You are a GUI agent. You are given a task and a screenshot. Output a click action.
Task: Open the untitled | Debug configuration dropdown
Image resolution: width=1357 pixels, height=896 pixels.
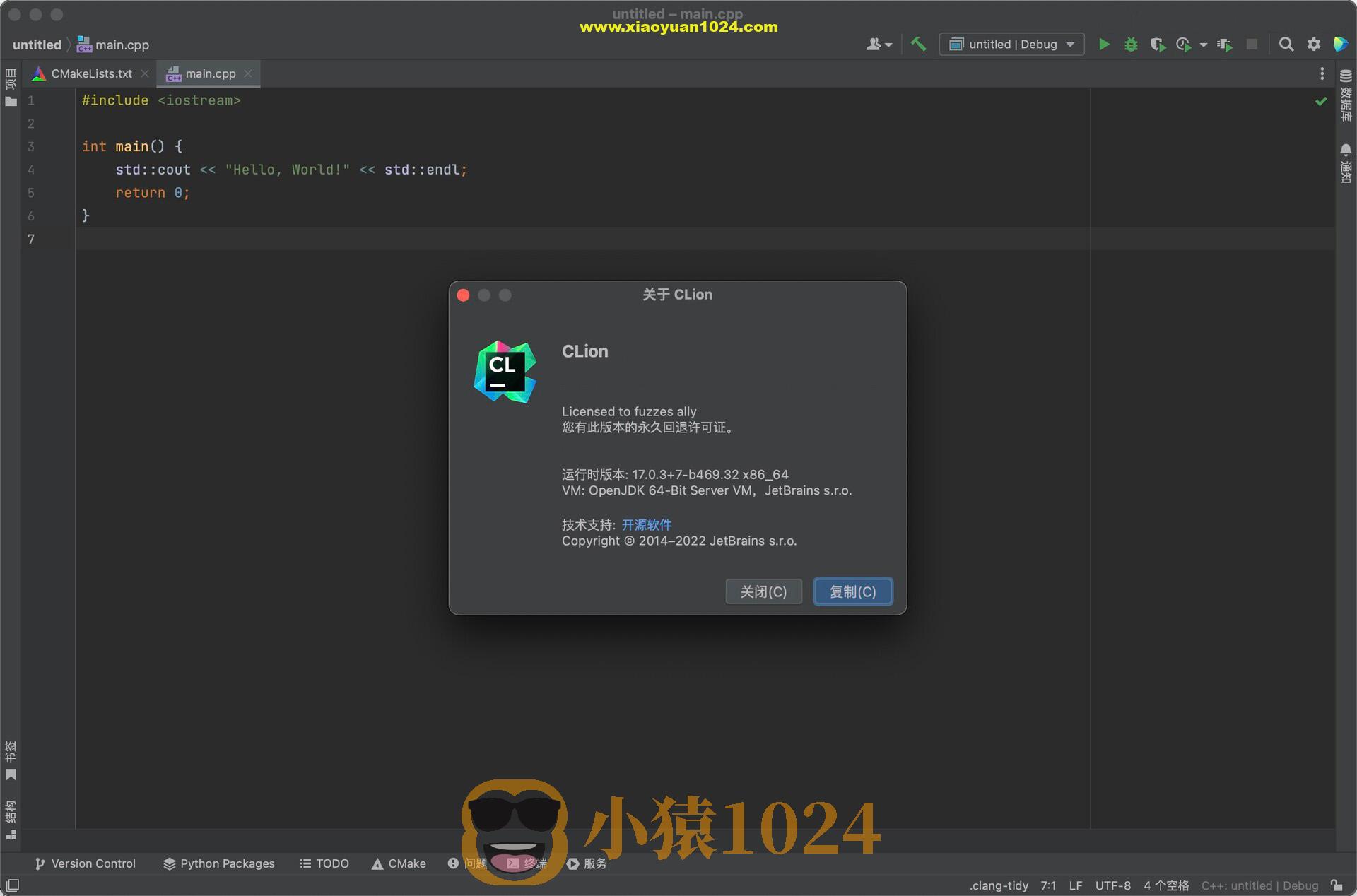1011,44
